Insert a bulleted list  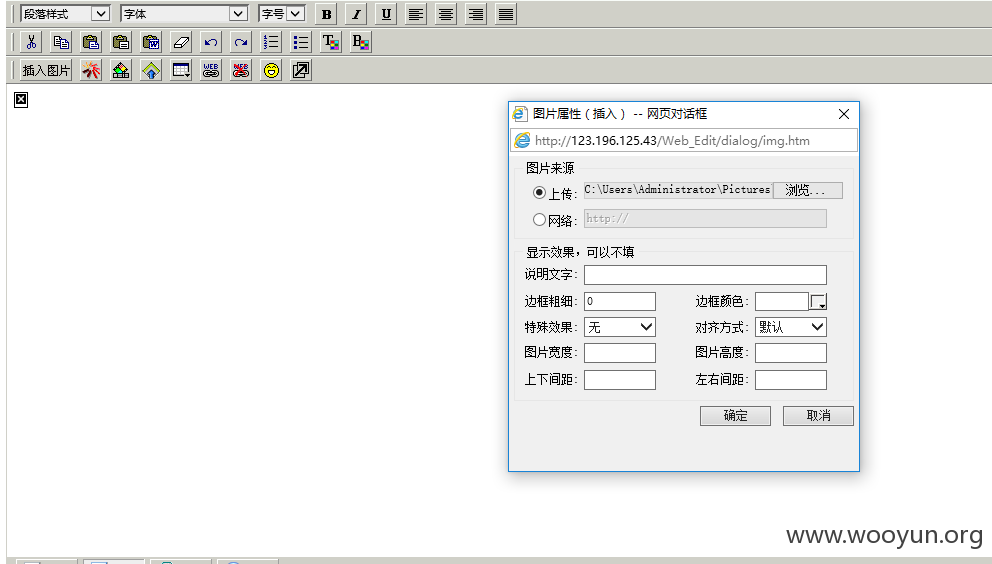point(301,42)
